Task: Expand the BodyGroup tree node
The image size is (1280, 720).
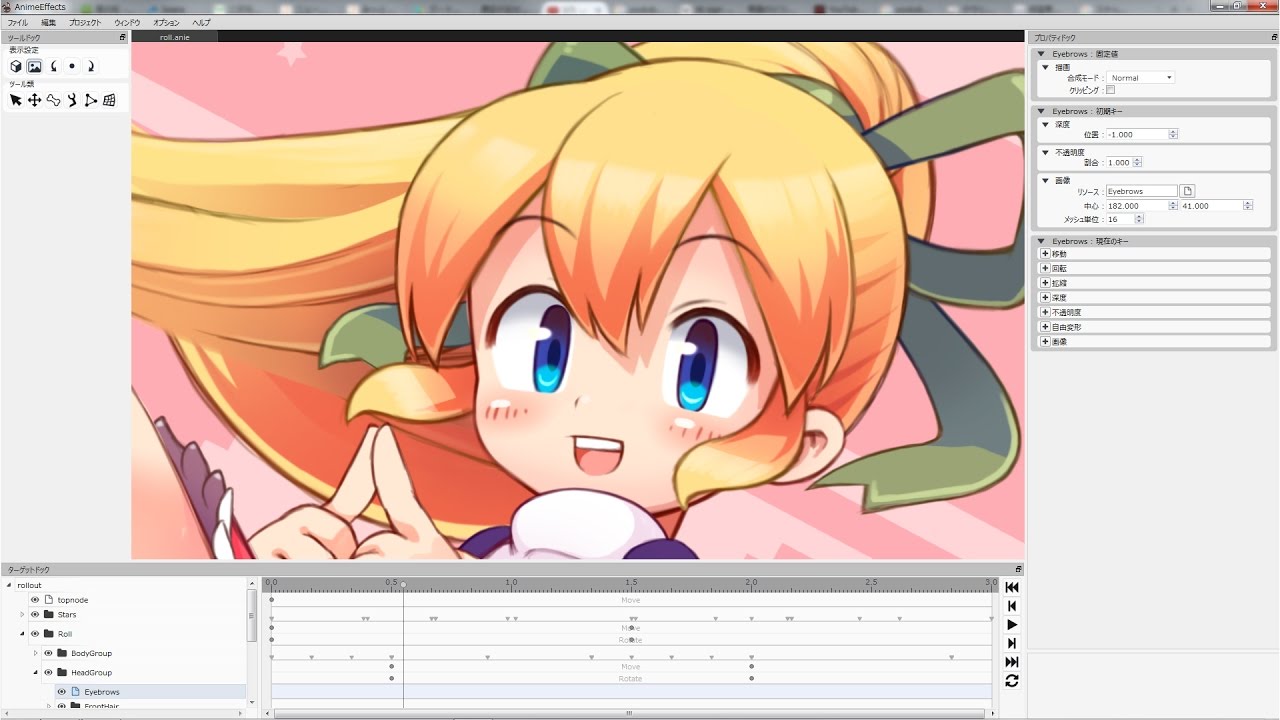Action: coord(36,653)
